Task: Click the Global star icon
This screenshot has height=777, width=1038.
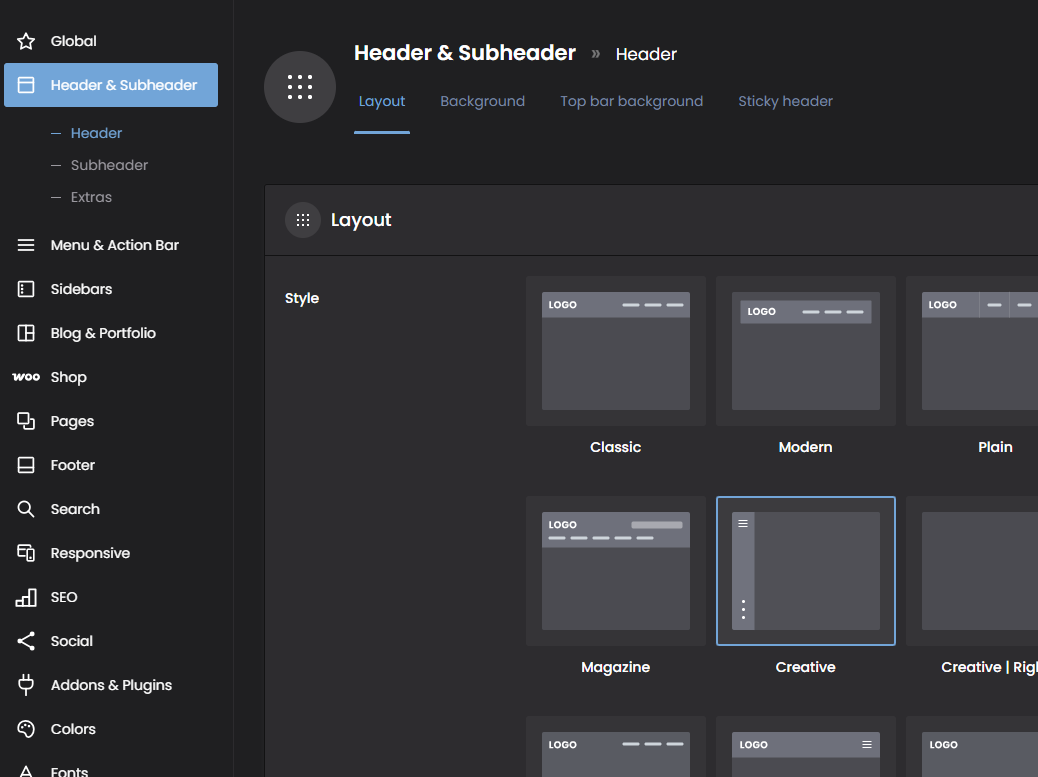Action: click(x=26, y=41)
